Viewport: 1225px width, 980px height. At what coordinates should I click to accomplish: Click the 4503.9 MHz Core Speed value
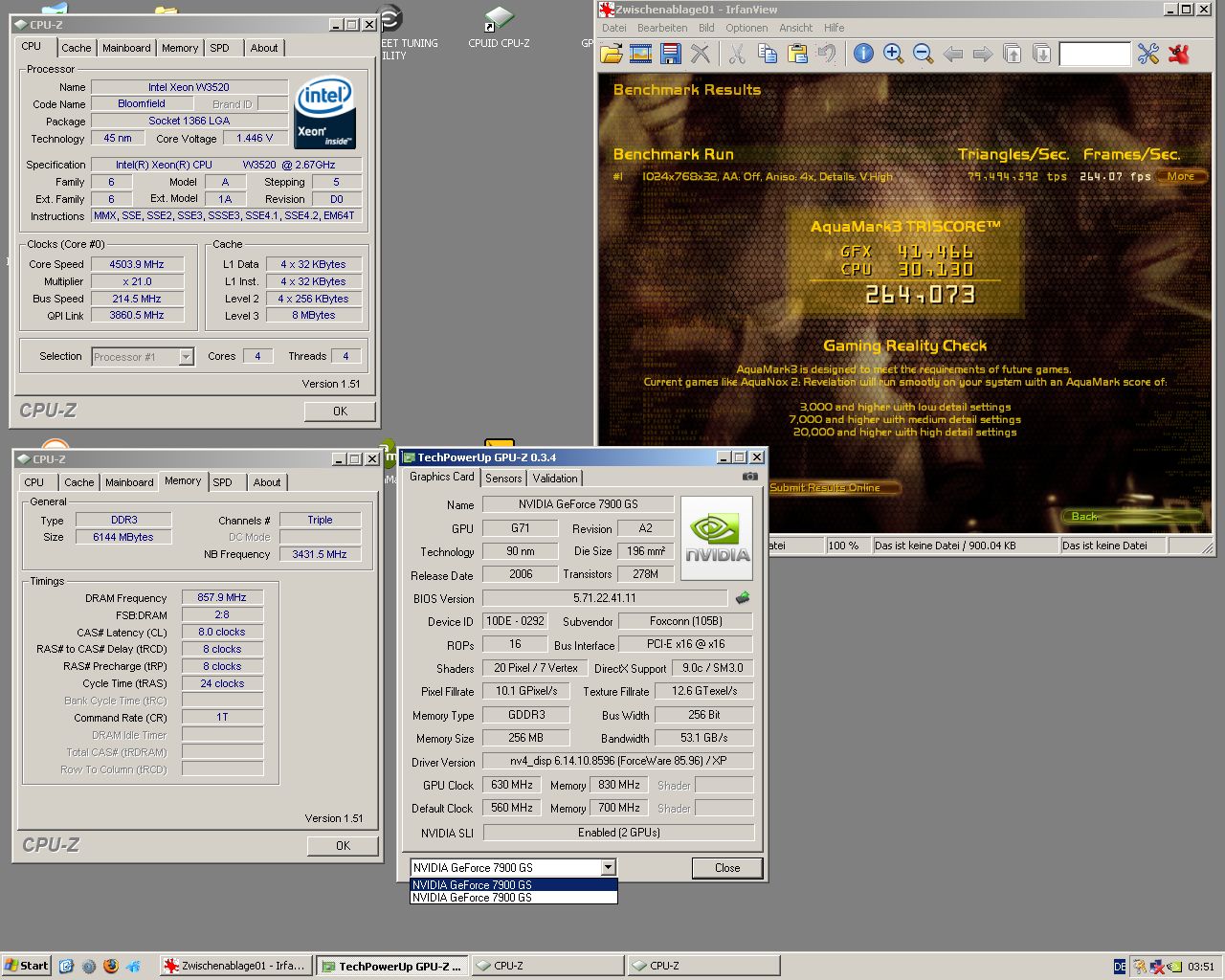[137, 264]
